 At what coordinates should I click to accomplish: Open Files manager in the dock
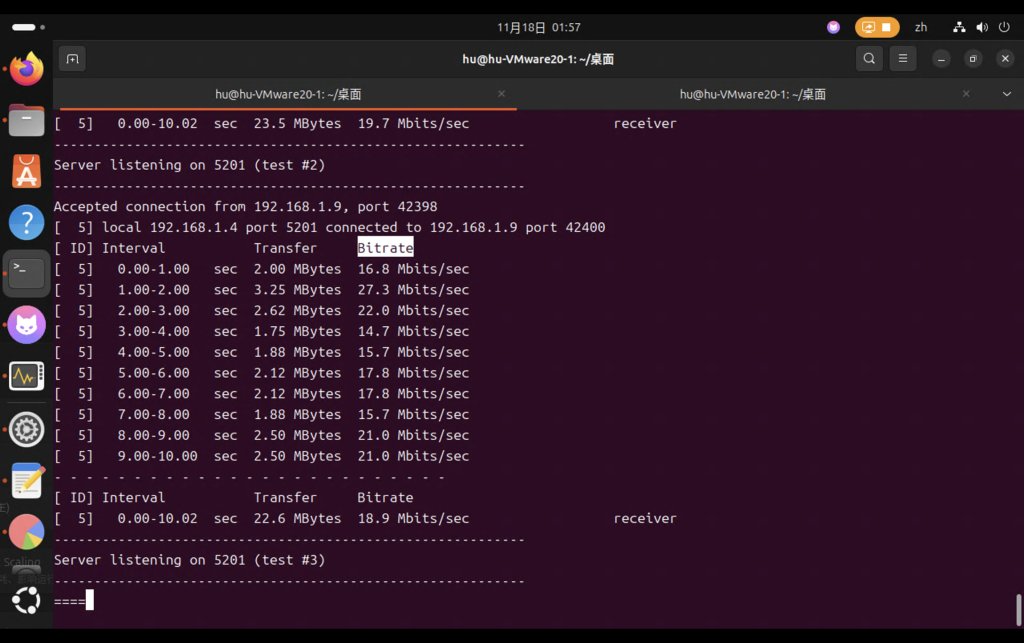coord(27,121)
